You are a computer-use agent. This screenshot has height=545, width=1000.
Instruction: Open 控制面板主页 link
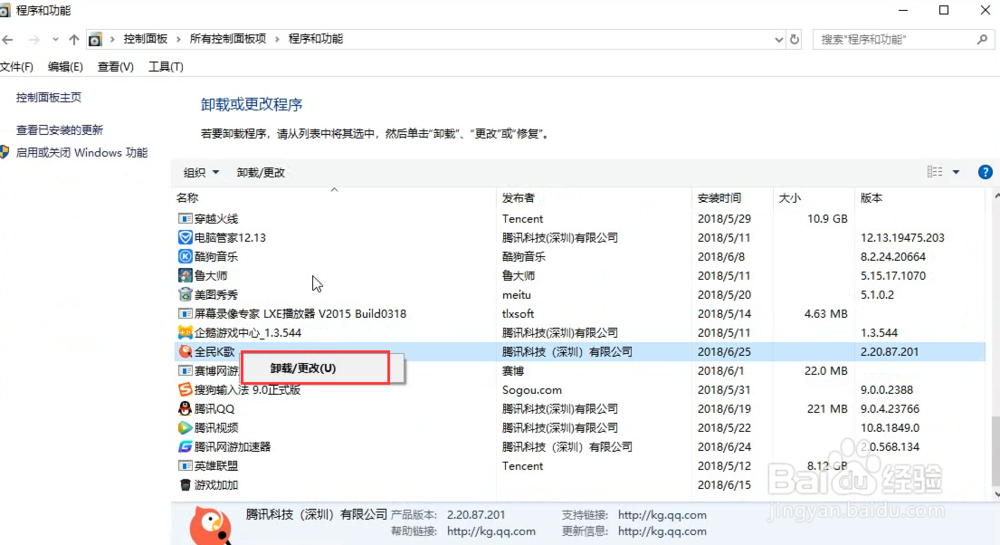tap(48, 98)
